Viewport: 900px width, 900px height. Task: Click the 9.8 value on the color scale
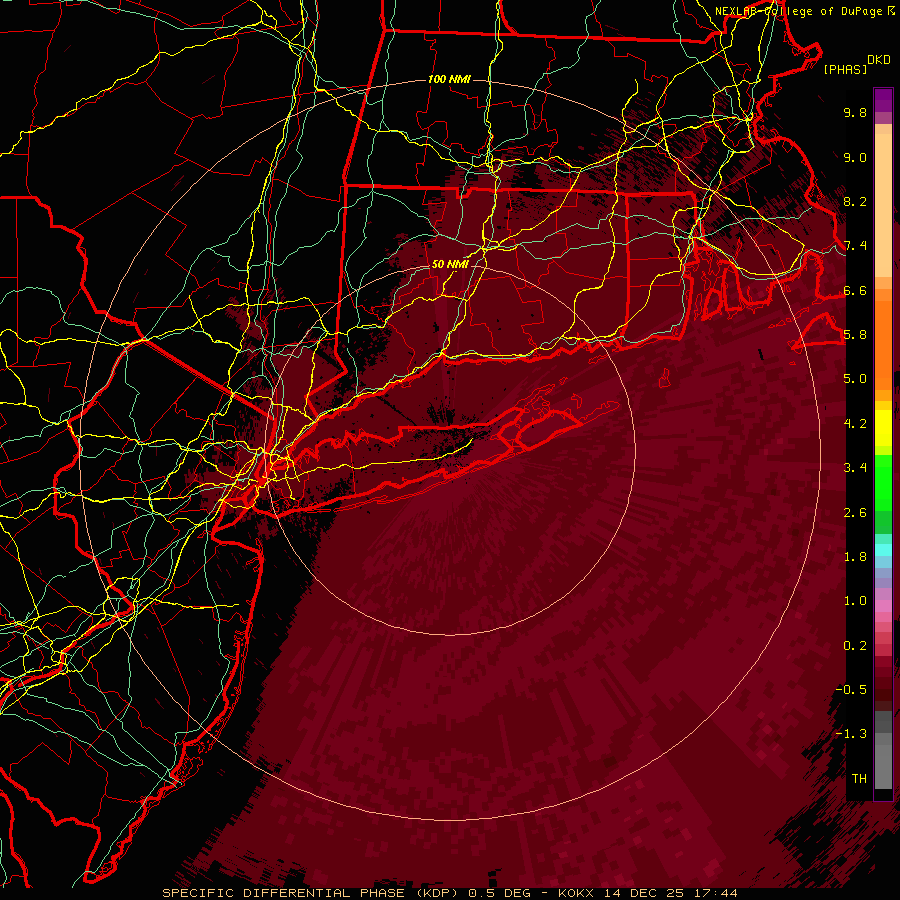[855, 112]
